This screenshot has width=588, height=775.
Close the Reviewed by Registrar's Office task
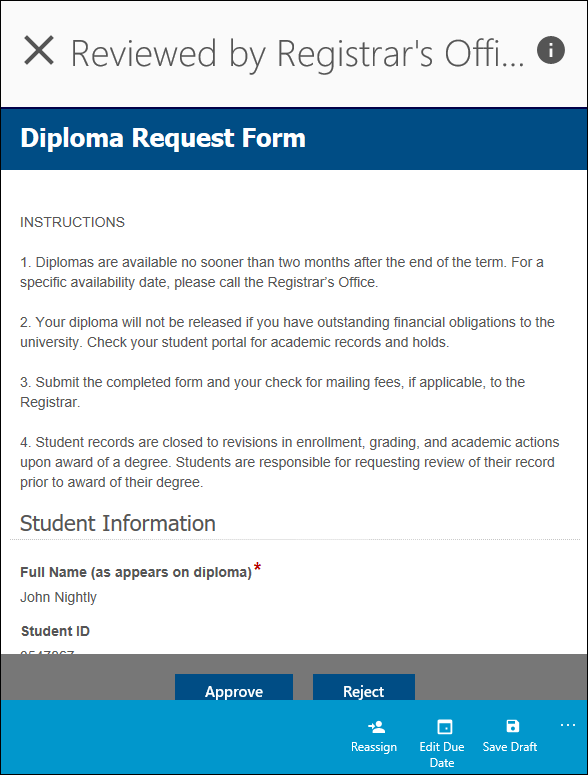click(x=39, y=50)
